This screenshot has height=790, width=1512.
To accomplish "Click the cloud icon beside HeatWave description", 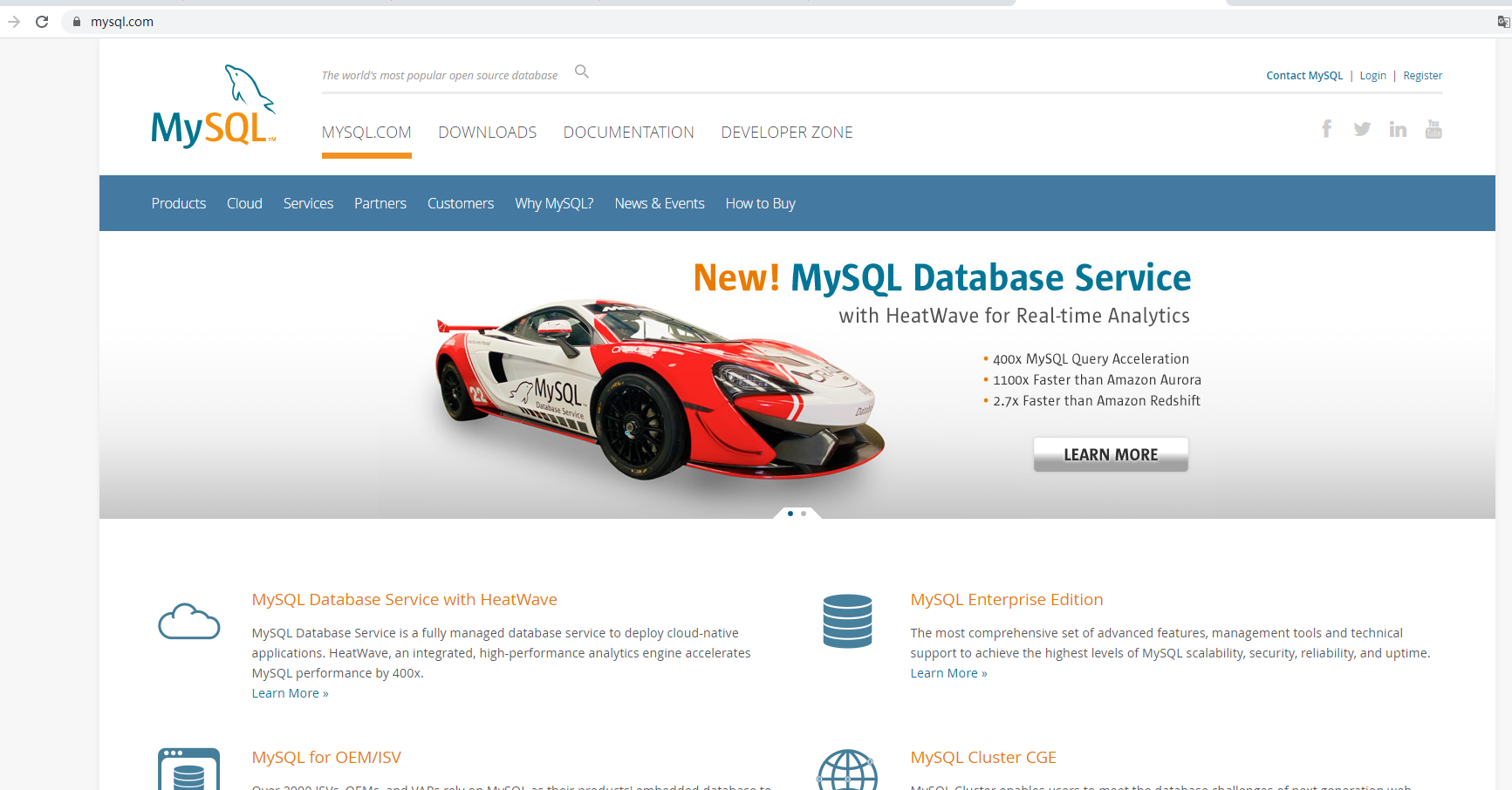I will pos(188,621).
